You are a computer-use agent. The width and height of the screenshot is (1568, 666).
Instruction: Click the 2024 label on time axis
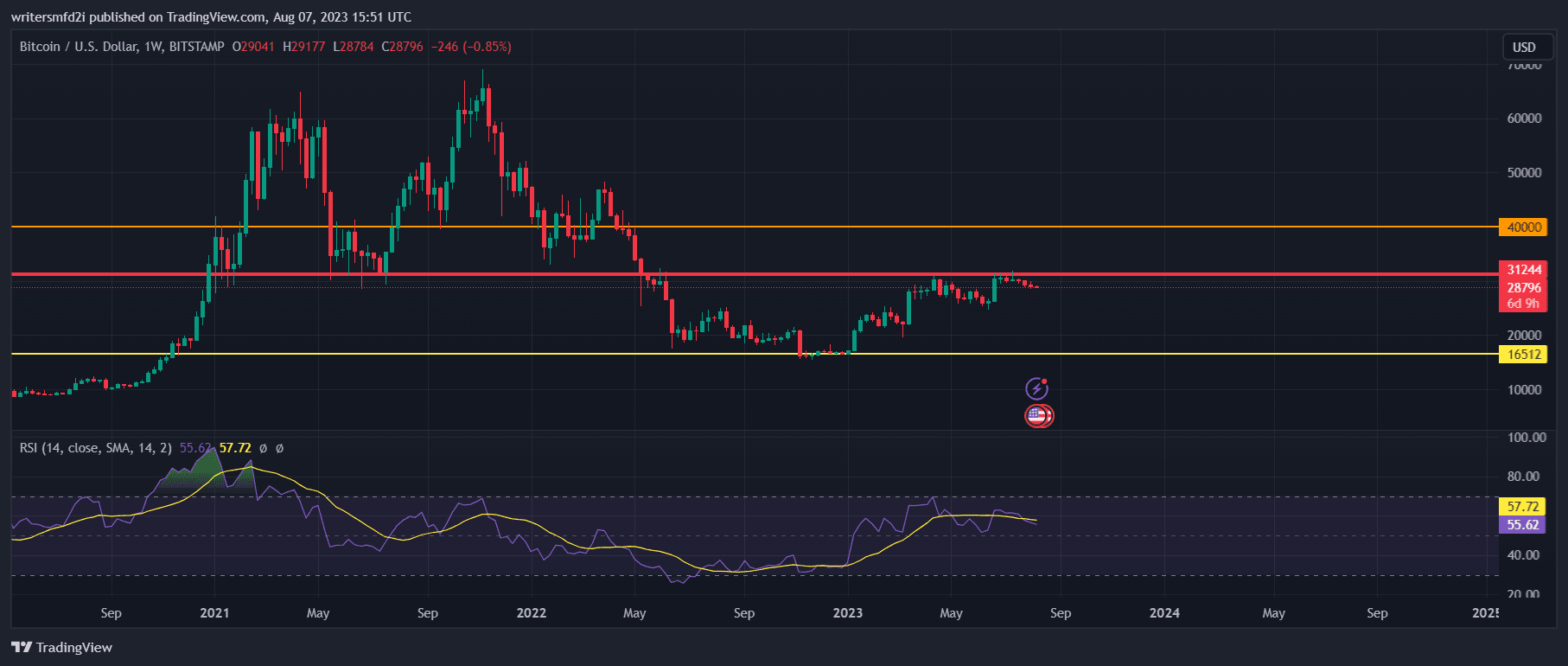click(1163, 612)
